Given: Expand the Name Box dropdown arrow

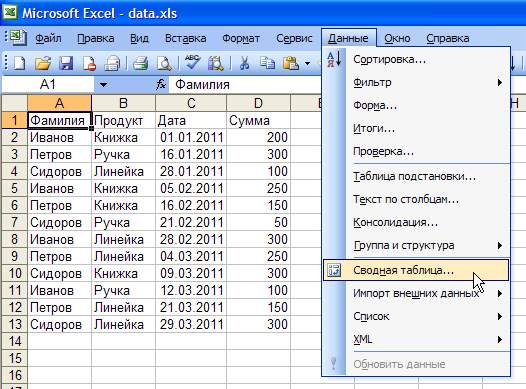Looking at the screenshot, I should point(103,85).
